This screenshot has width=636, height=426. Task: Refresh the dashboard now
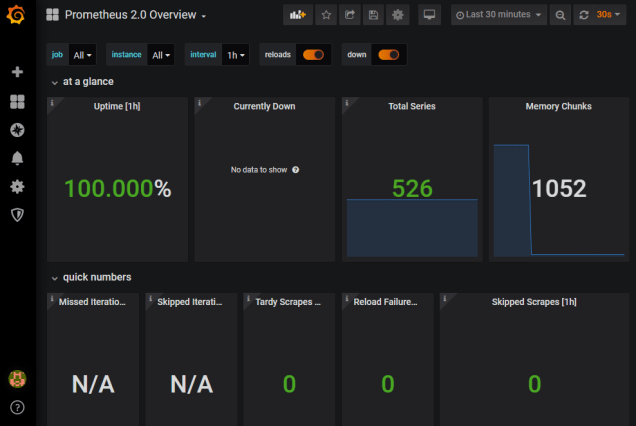click(584, 15)
